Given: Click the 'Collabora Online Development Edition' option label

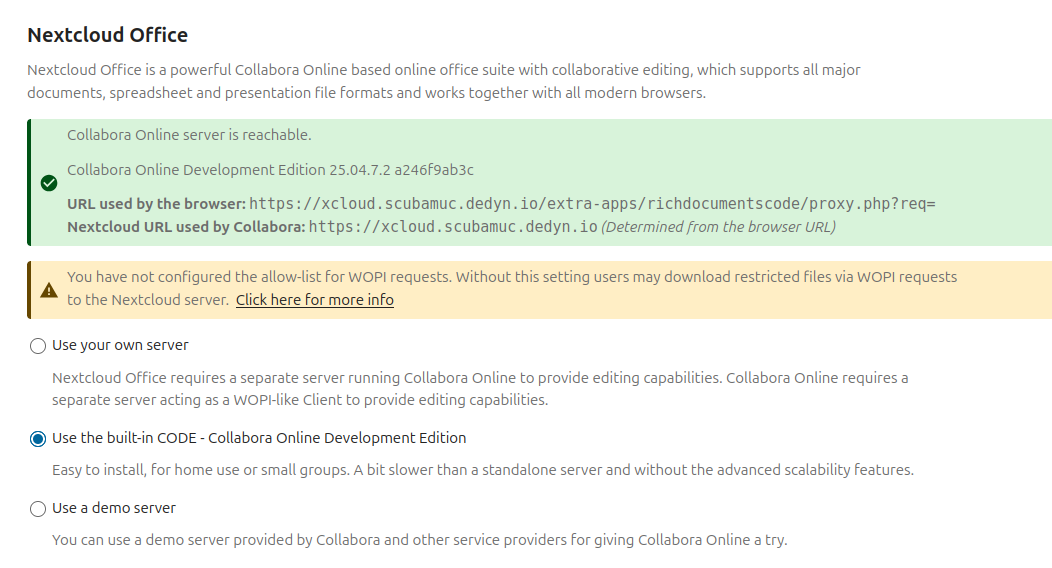Looking at the screenshot, I should coord(259,438).
